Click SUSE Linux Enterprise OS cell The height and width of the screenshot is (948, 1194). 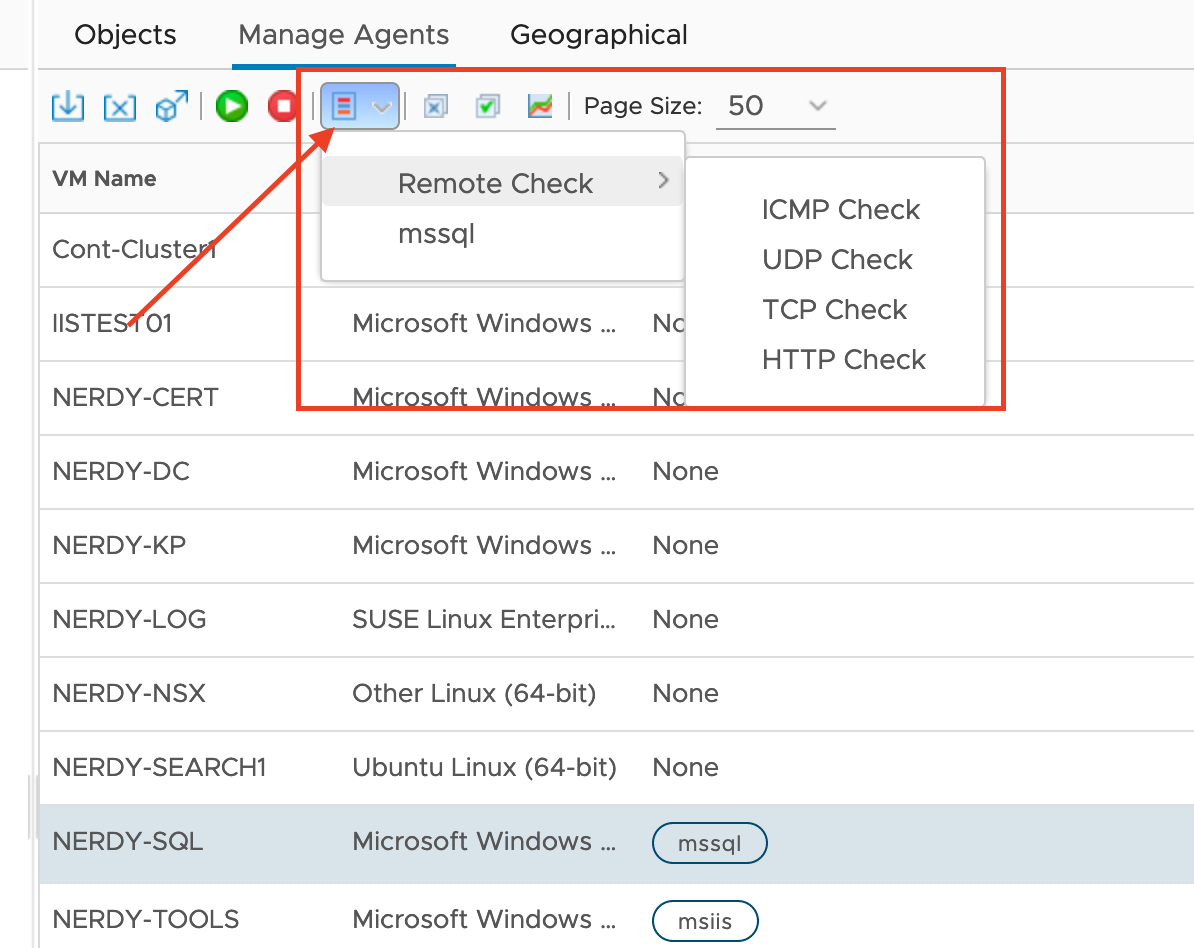point(484,619)
